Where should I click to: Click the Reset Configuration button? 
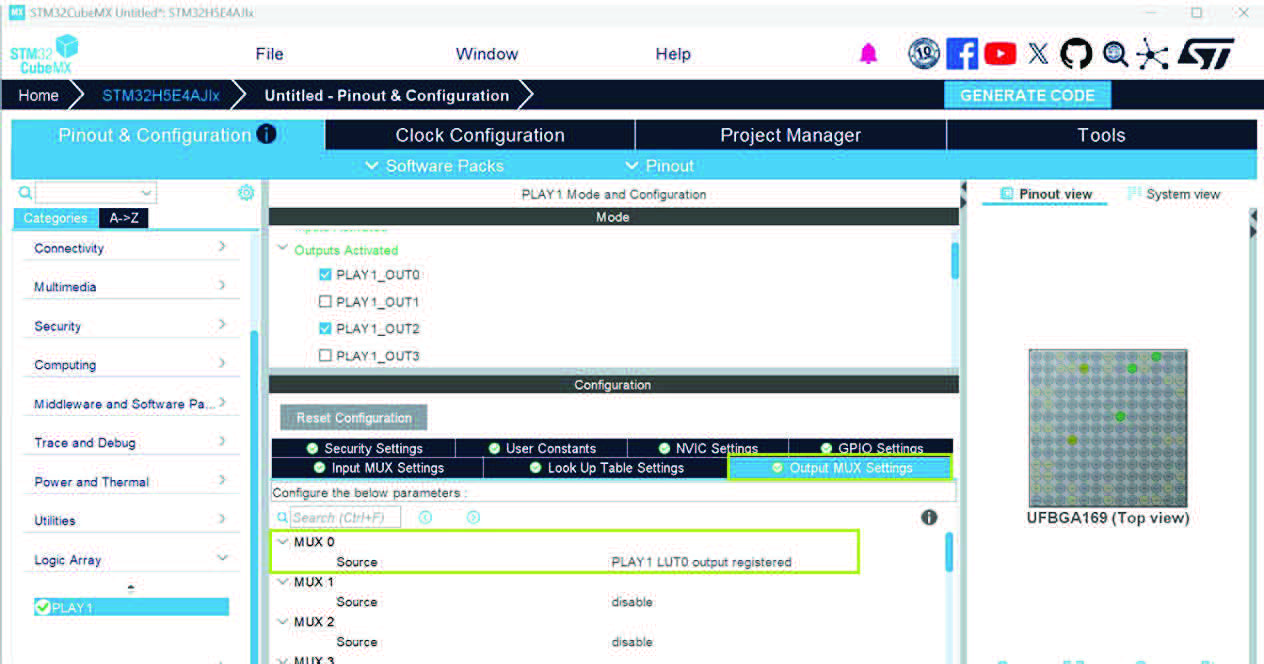354,418
